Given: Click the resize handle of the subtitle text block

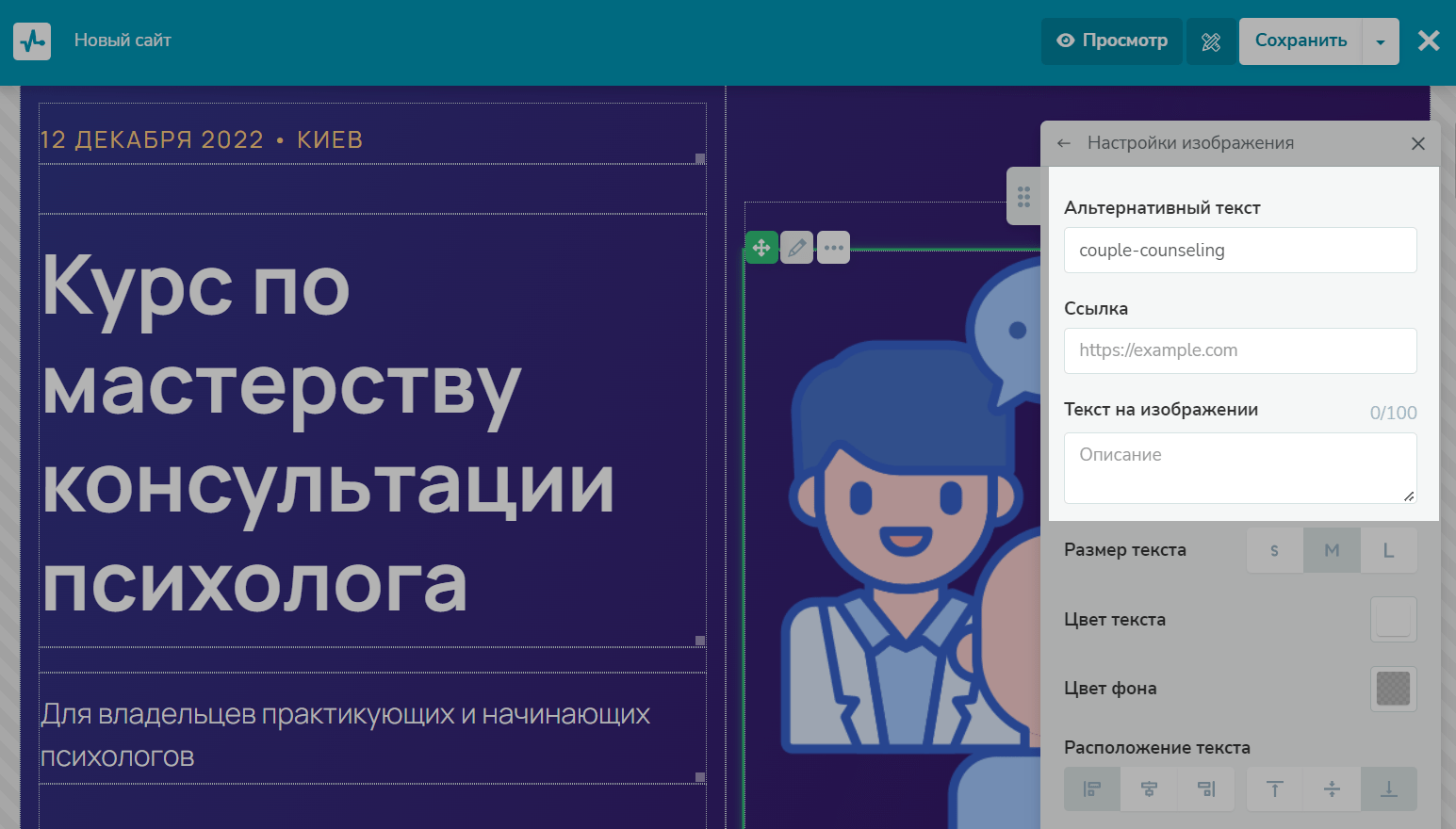Looking at the screenshot, I should [x=700, y=777].
